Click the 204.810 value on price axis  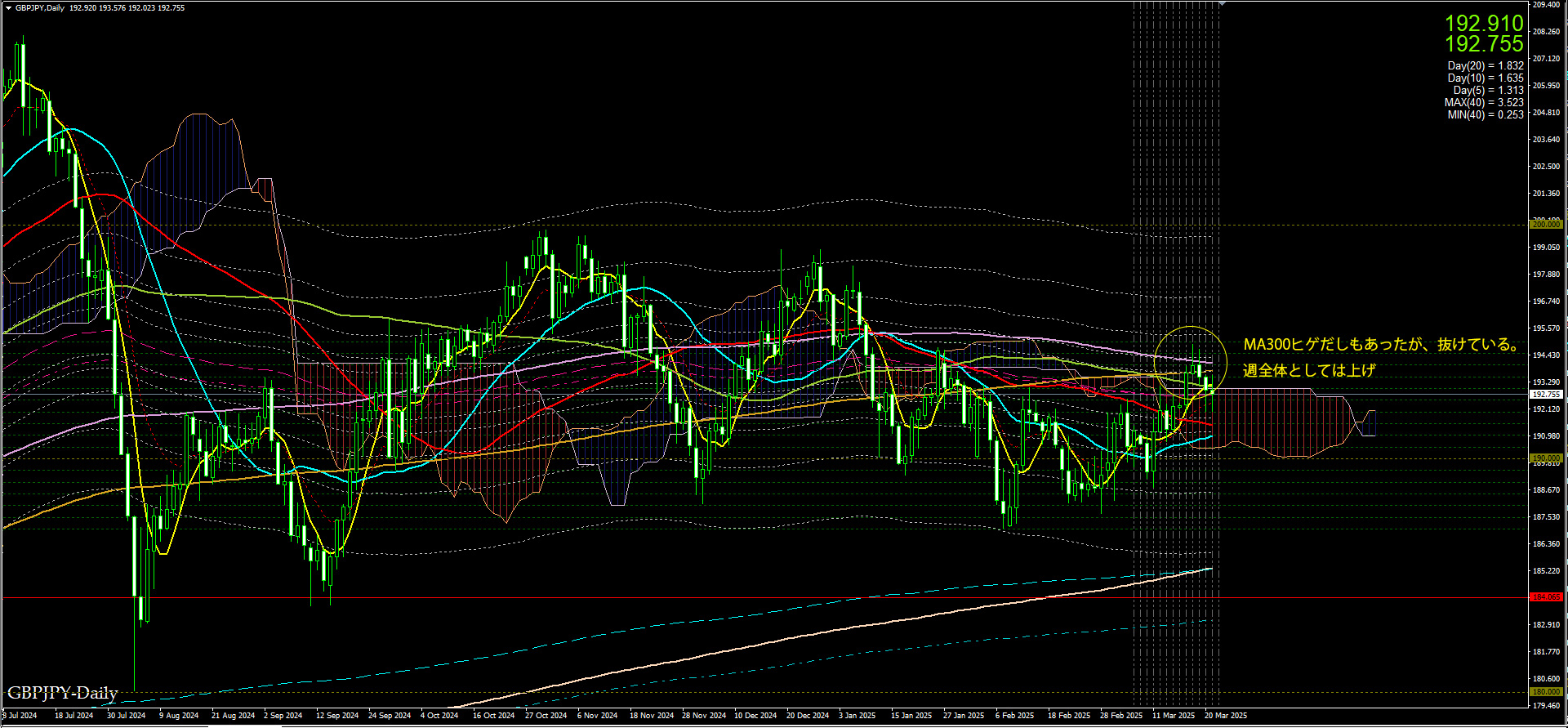tap(1546, 113)
